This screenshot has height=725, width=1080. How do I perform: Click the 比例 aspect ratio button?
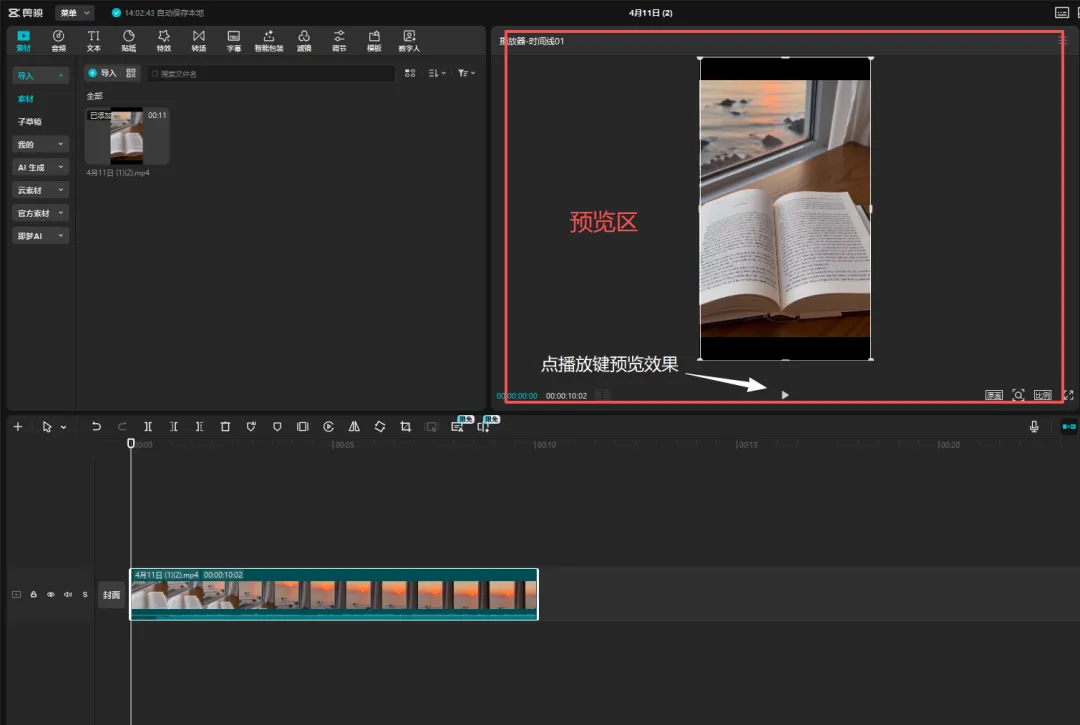click(x=1043, y=395)
